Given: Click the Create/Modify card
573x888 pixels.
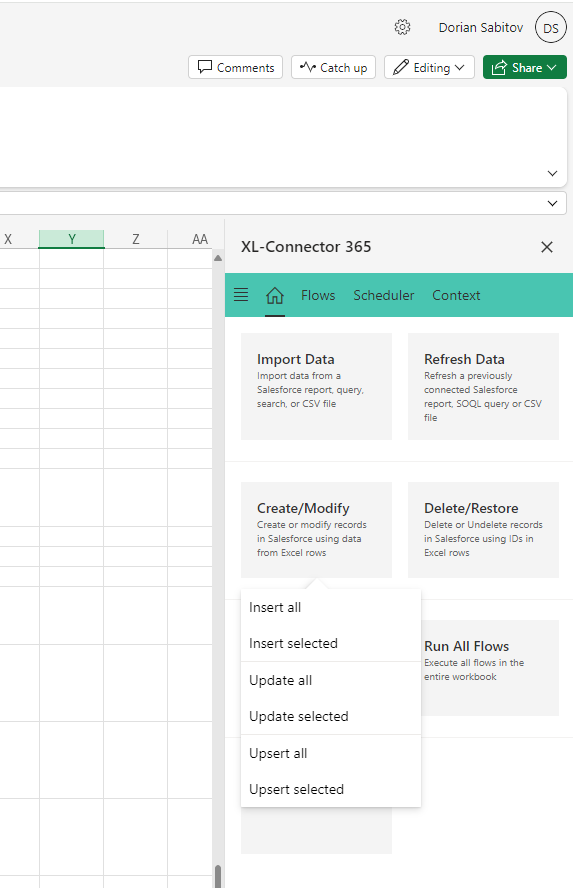Looking at the screenshot, I should 317,530.
